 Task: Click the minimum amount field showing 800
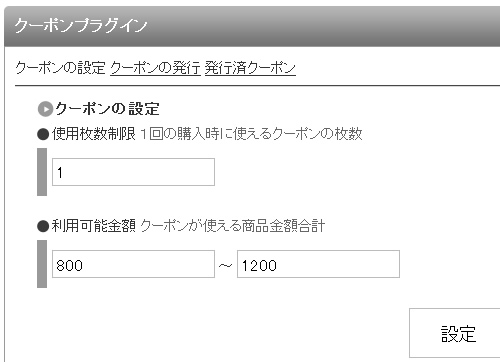tap(133, 264)
